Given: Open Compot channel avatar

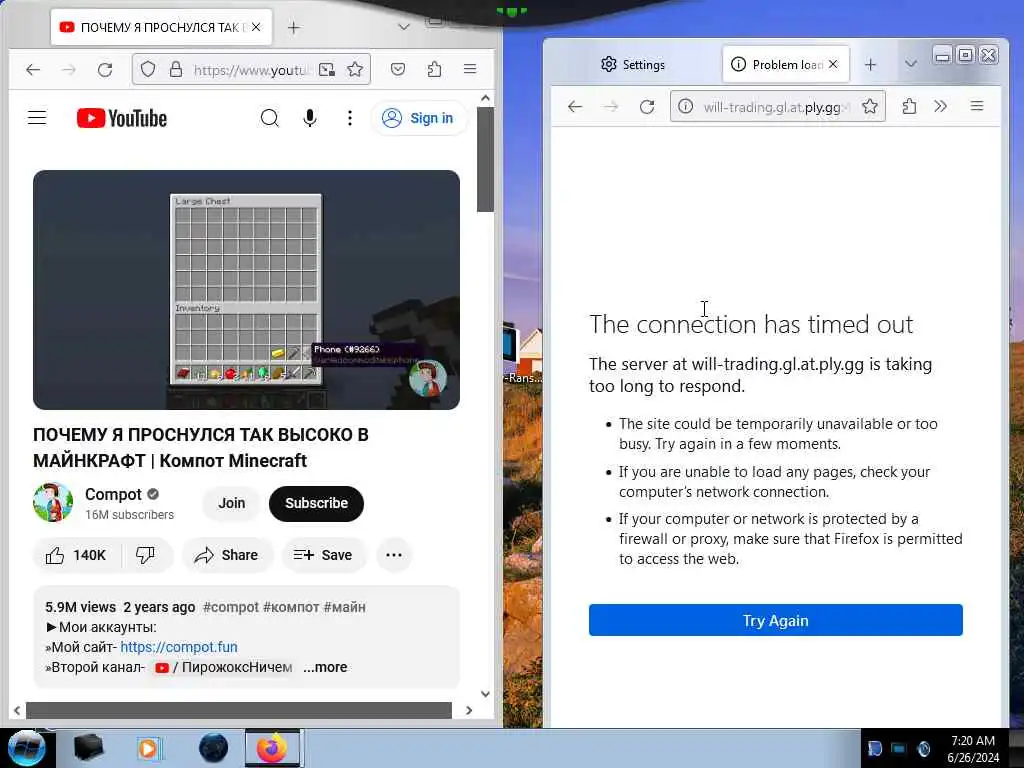Looking at the screenshot, I should click(53, 502).
